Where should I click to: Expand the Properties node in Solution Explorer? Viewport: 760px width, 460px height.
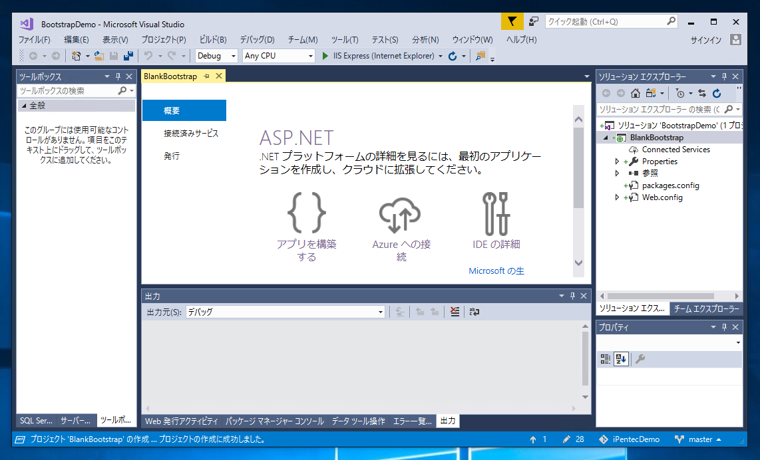(617, 161)
